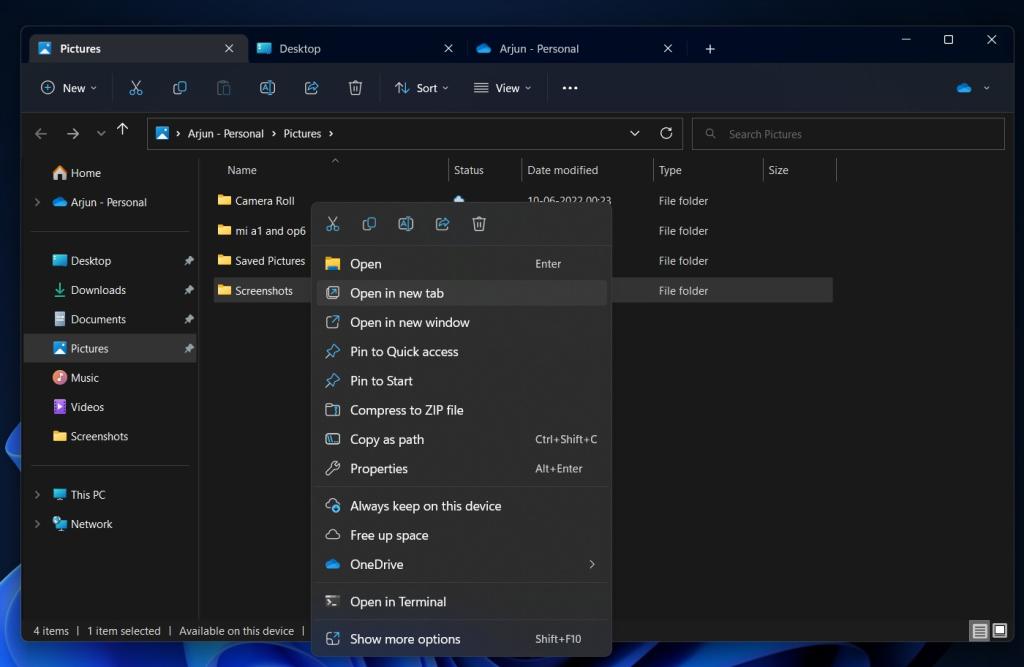
Task: Click the OneDrive cloud icon near top right
Action: [x=962, y=88]
